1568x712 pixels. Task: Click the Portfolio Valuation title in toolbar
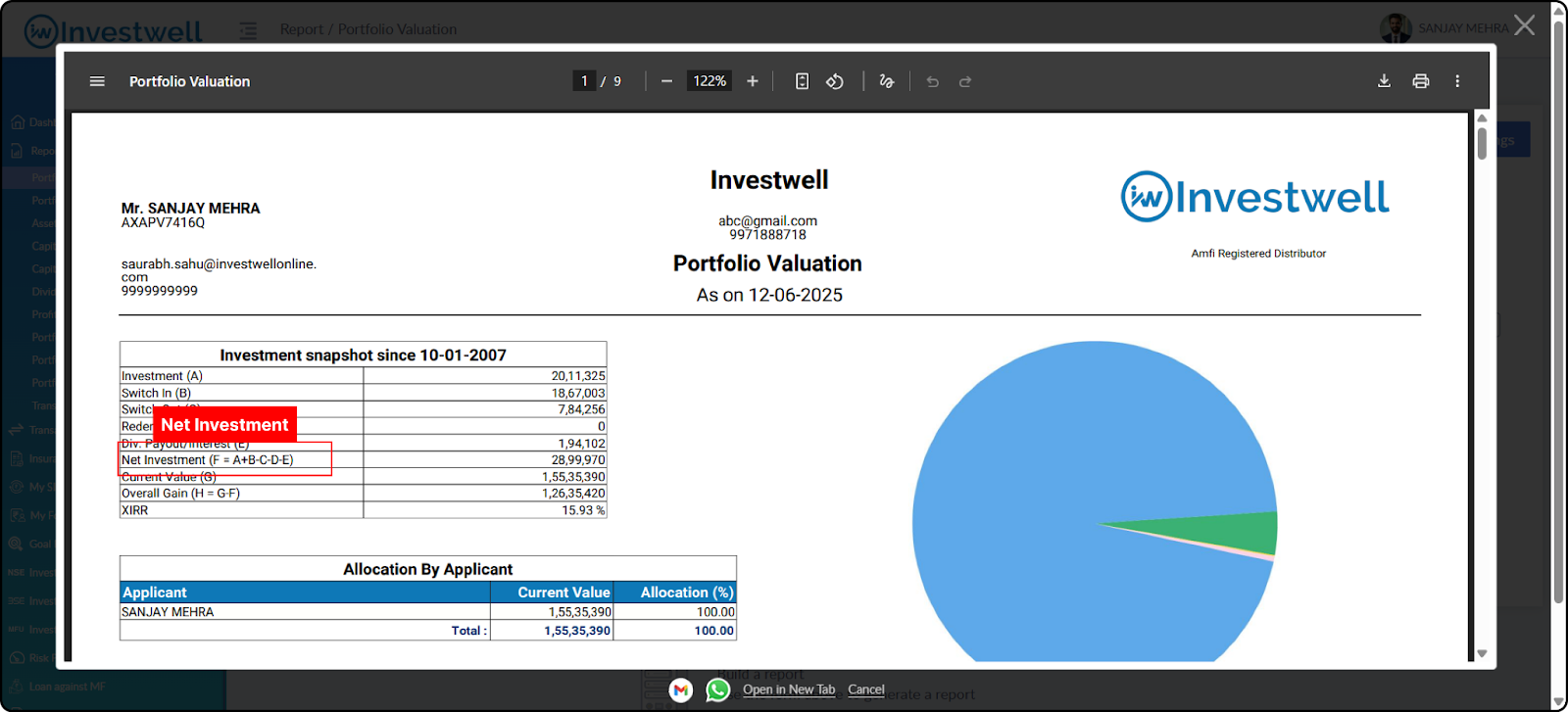tap(189, 81)
